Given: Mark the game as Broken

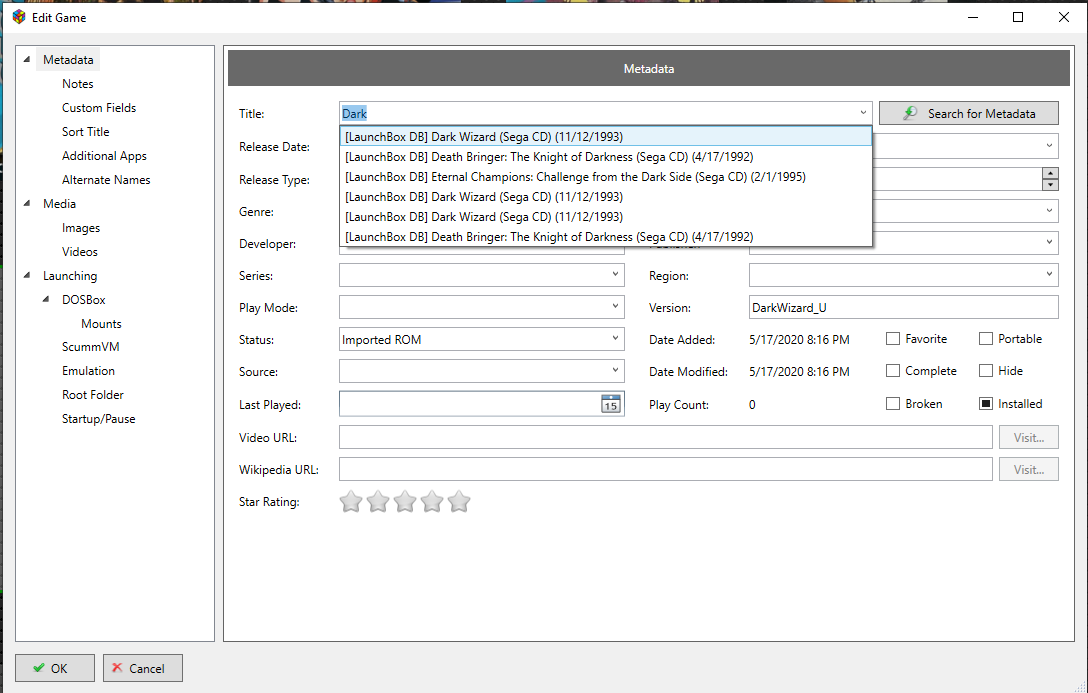Looking at the screenshot, I should tap(893, 403).
